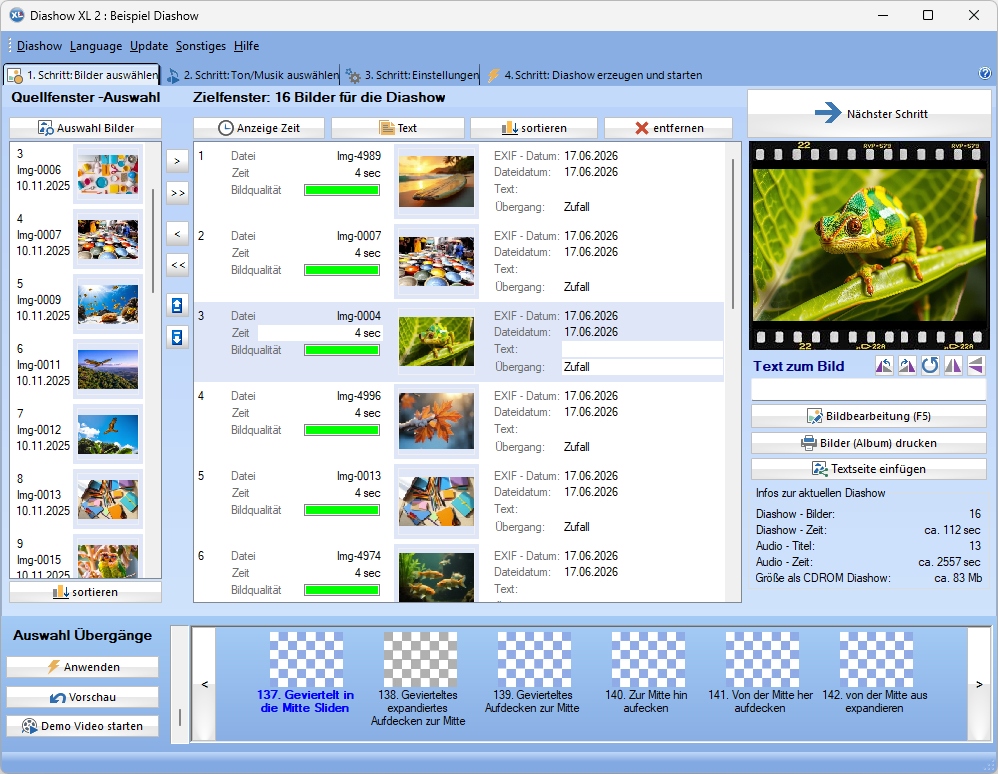Add selected image with the single > button
This screenshot has height=774, width=998.
point(177,161)
